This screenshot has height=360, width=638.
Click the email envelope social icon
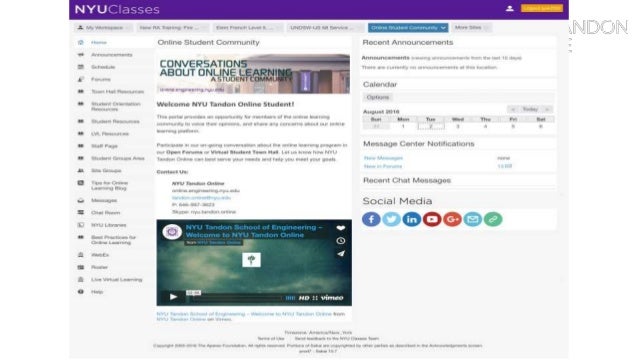click(x=473, y=219)
